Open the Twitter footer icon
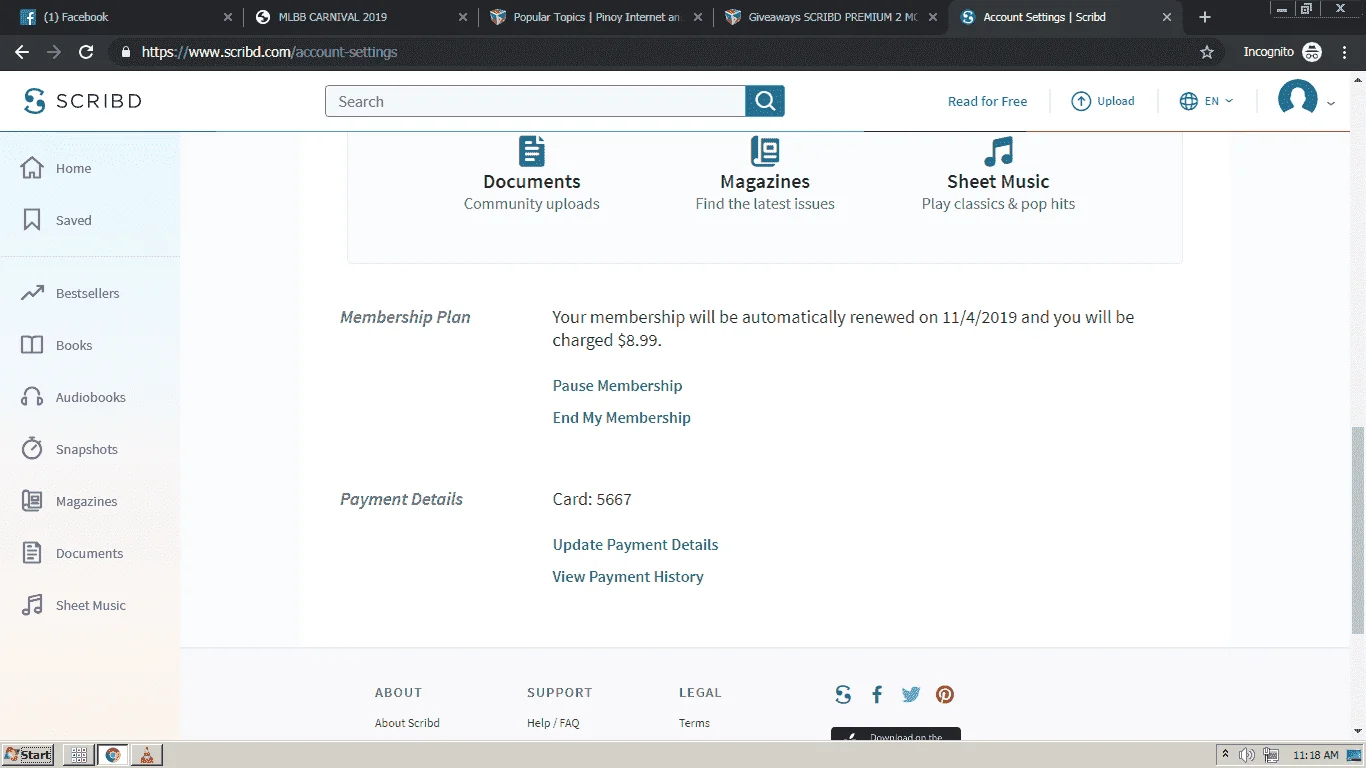 [910, 694]
